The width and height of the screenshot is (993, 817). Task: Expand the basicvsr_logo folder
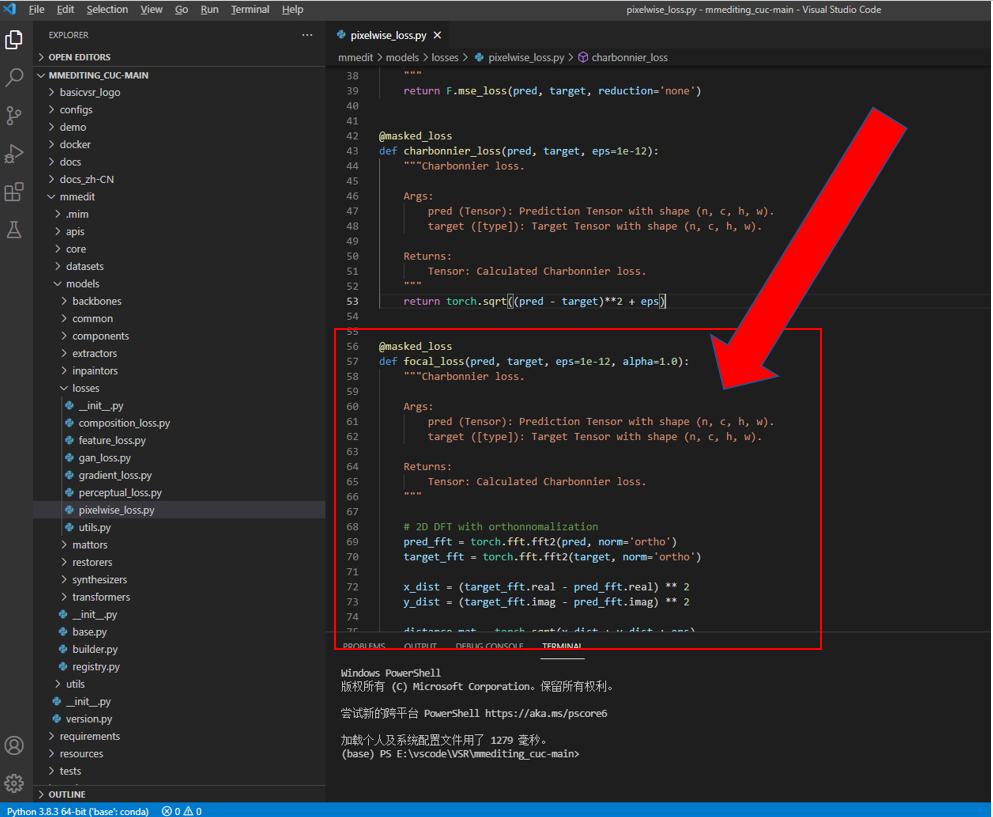(89, 92)
